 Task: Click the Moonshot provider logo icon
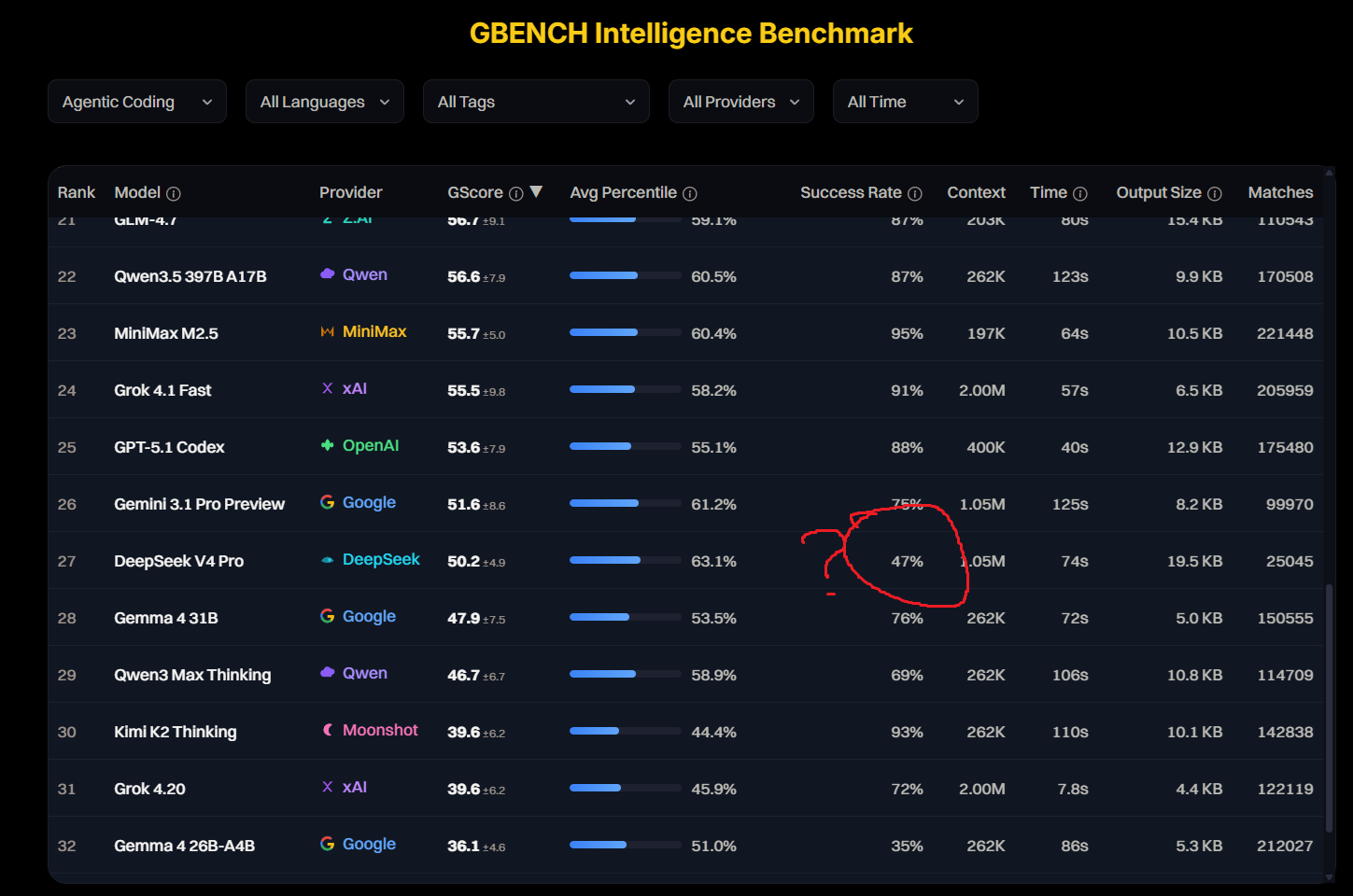click(328, 730)
